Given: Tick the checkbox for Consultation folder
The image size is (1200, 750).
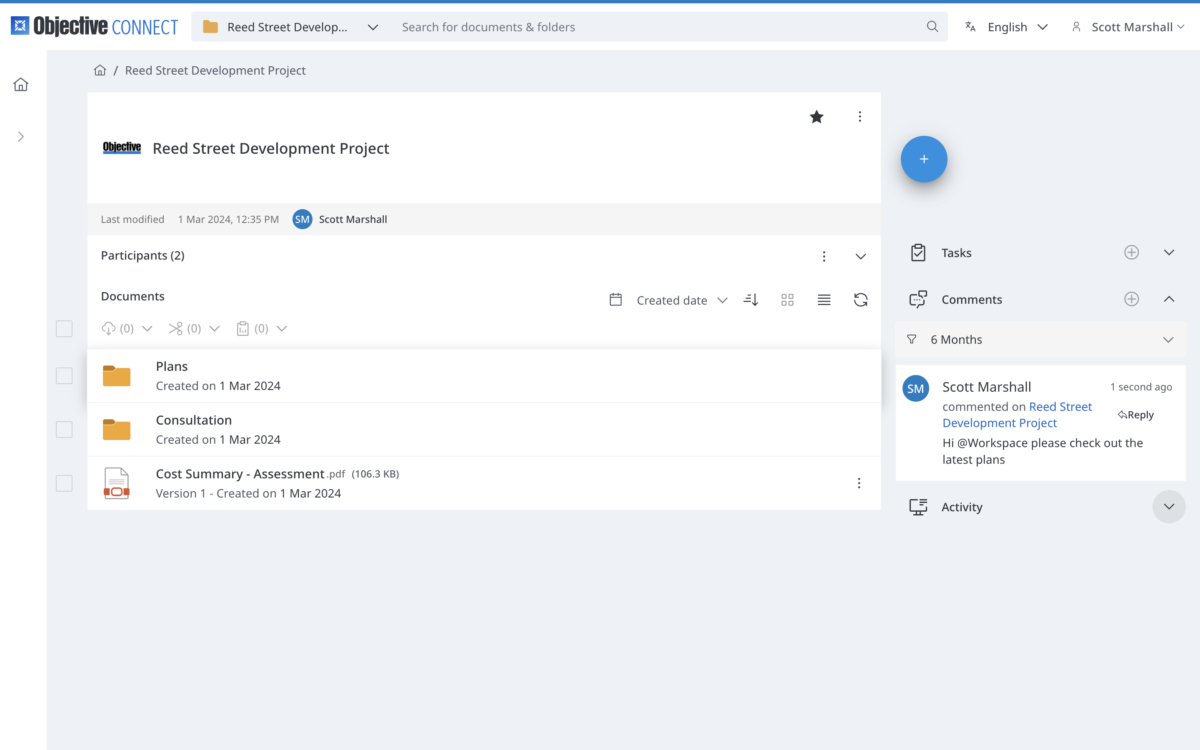Looking at the screenshot, I should pos(64,430).
